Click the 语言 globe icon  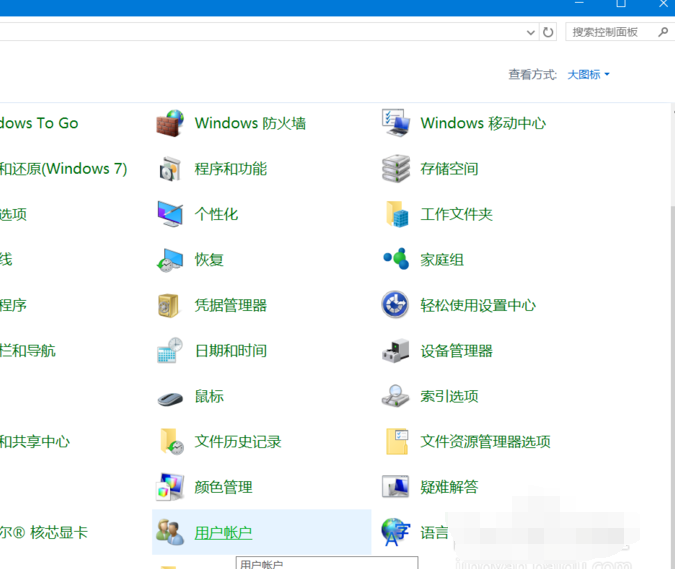coord(396,532)
